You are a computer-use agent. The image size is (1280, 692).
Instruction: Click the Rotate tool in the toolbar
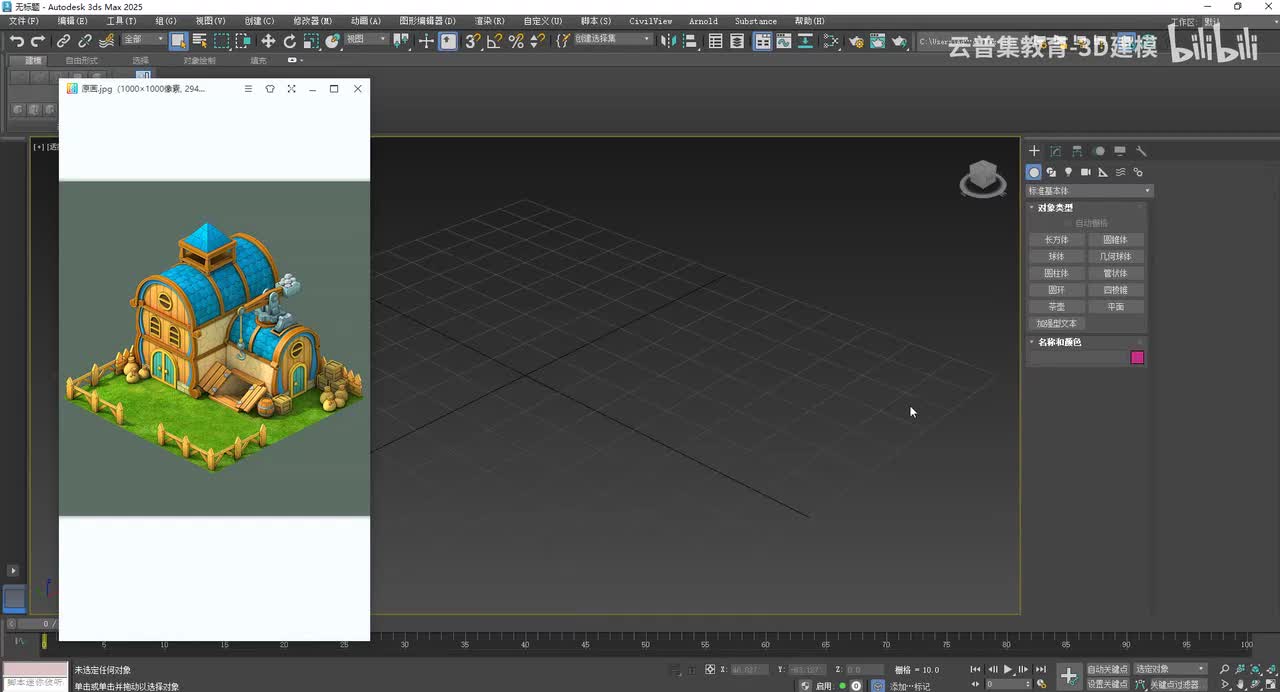290,41
